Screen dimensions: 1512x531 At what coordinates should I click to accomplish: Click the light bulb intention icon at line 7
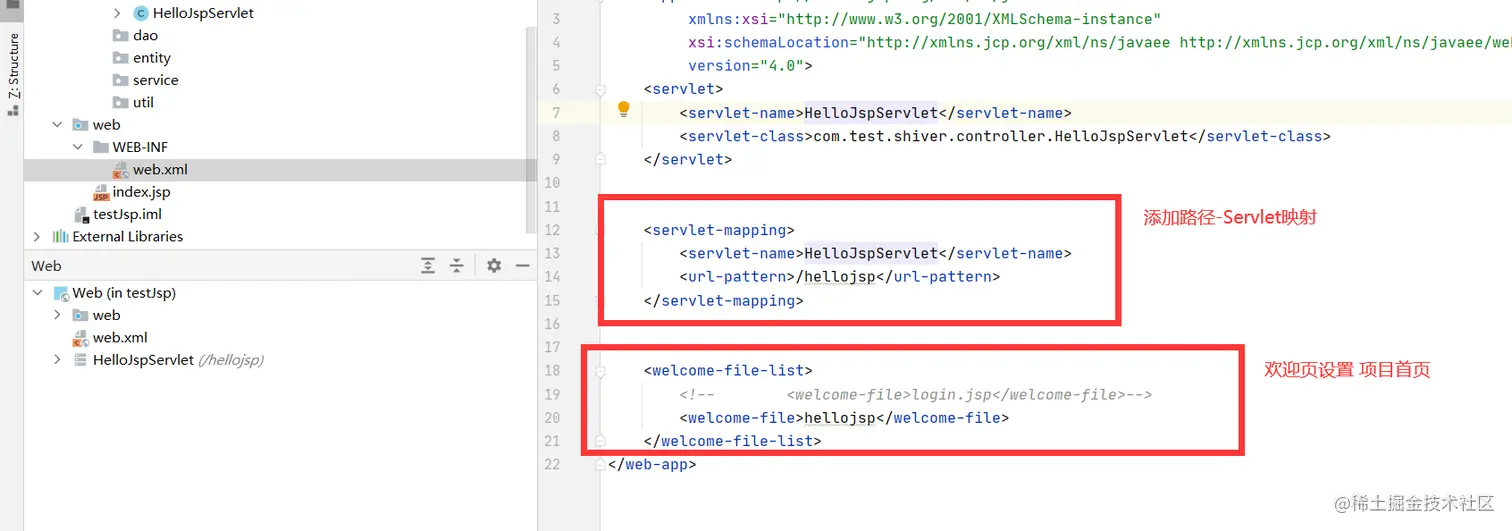point(623,108)
